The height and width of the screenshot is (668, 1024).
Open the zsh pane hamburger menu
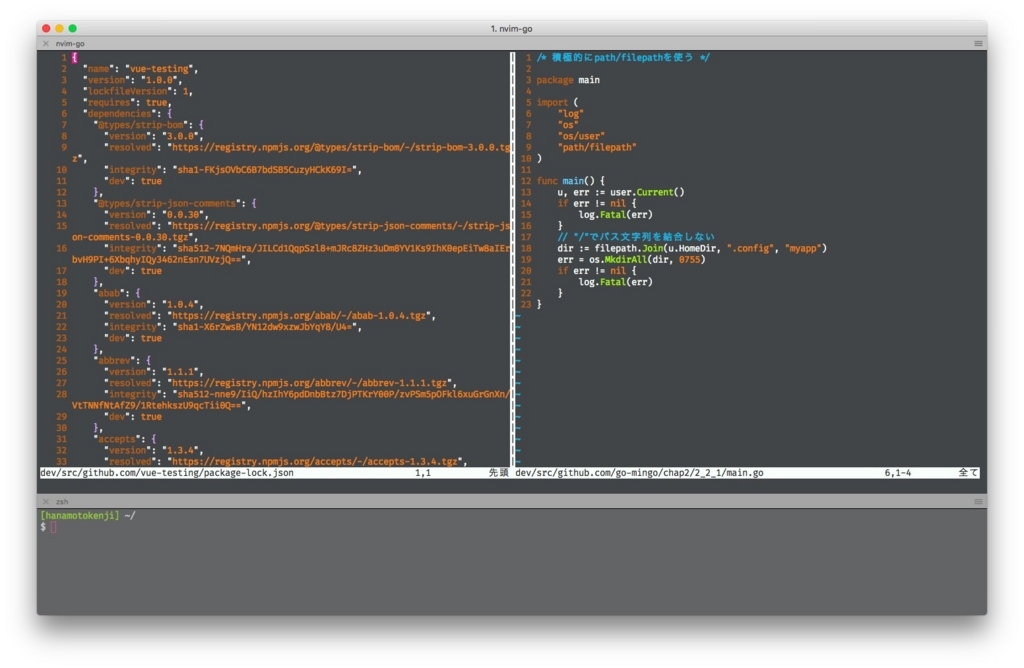click(978, 501)
